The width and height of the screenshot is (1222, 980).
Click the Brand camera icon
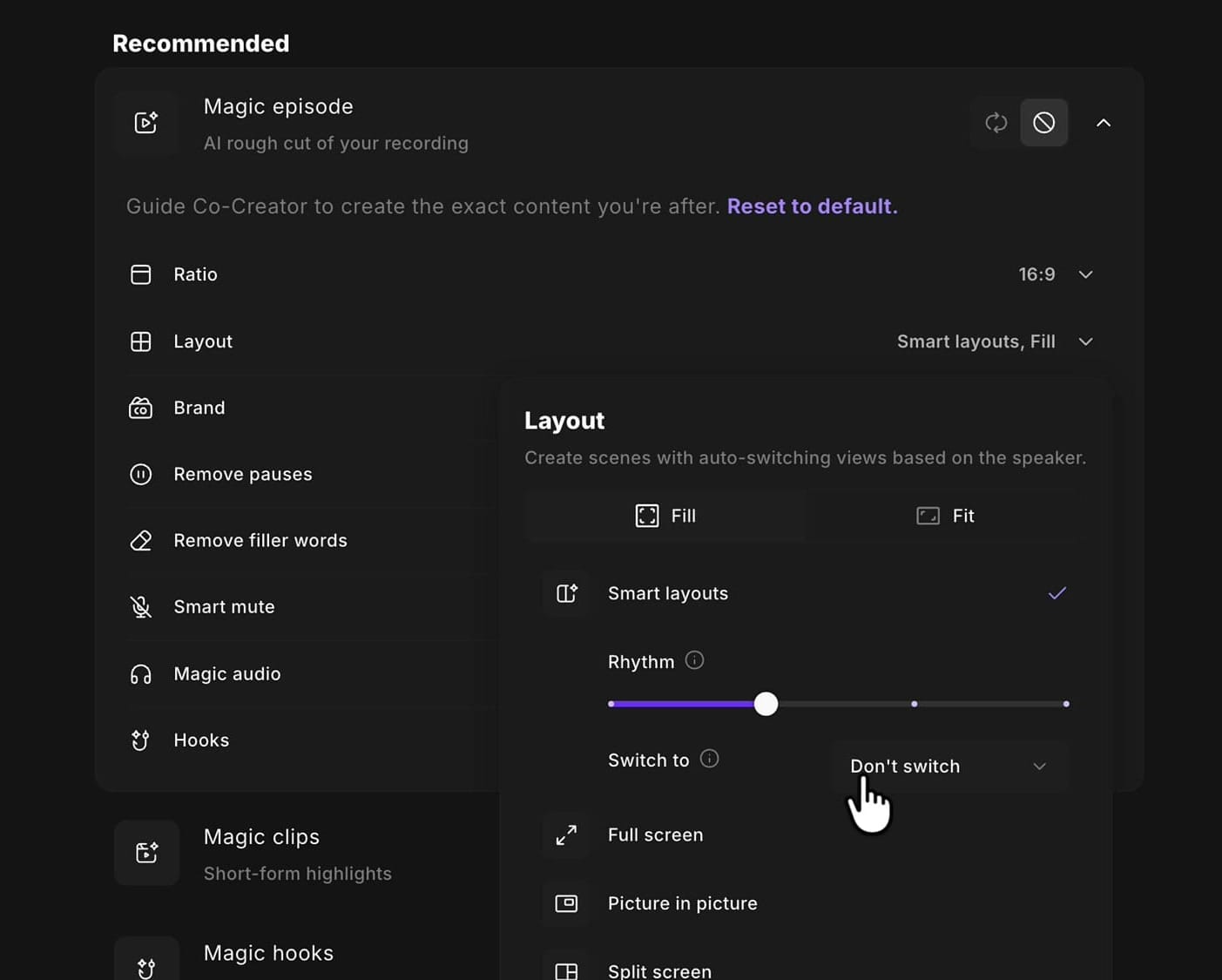point(140,408)
